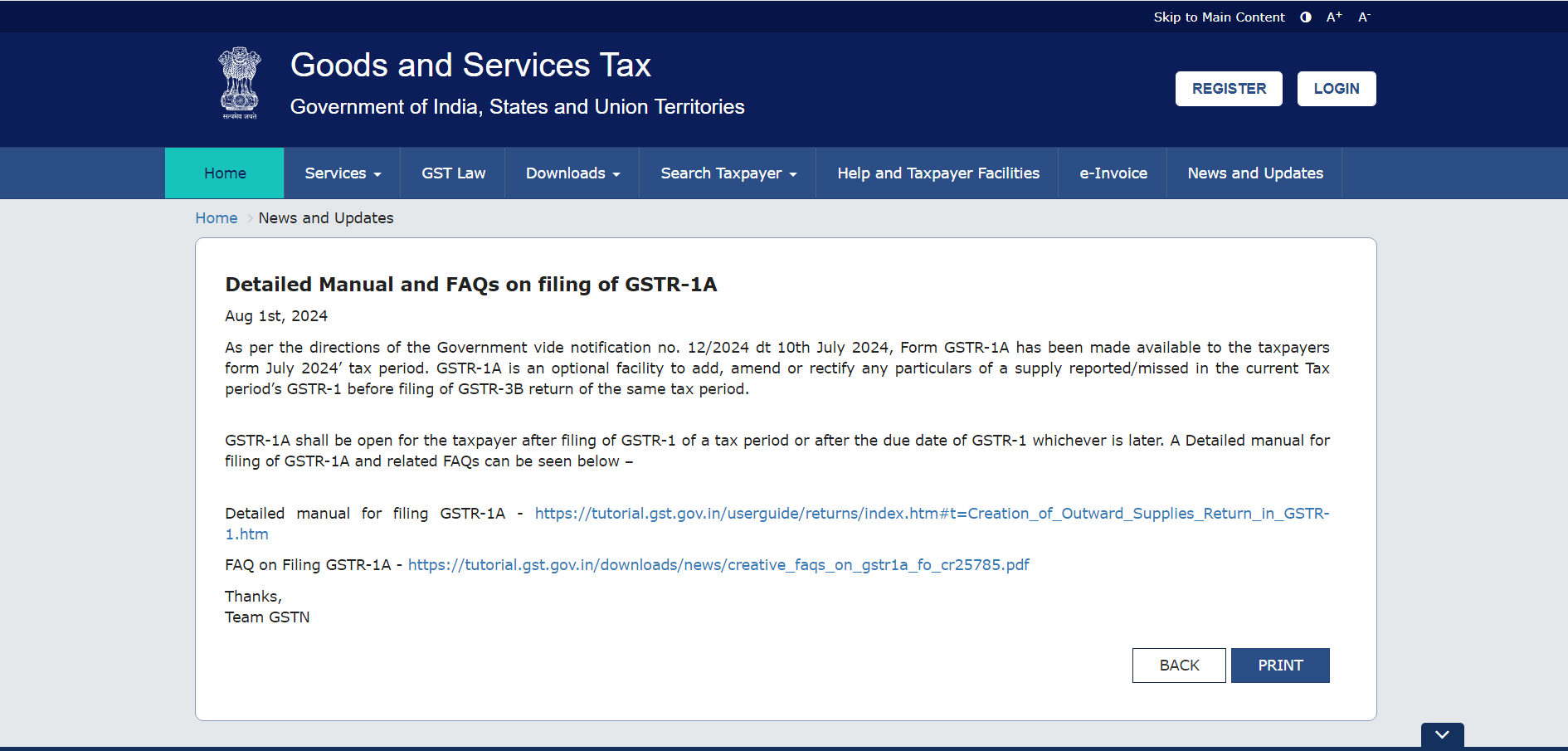This screenshot has width=1568, height=751.
Task: Open Help and Taxpayer Facilities page
Action: (938, 173)
